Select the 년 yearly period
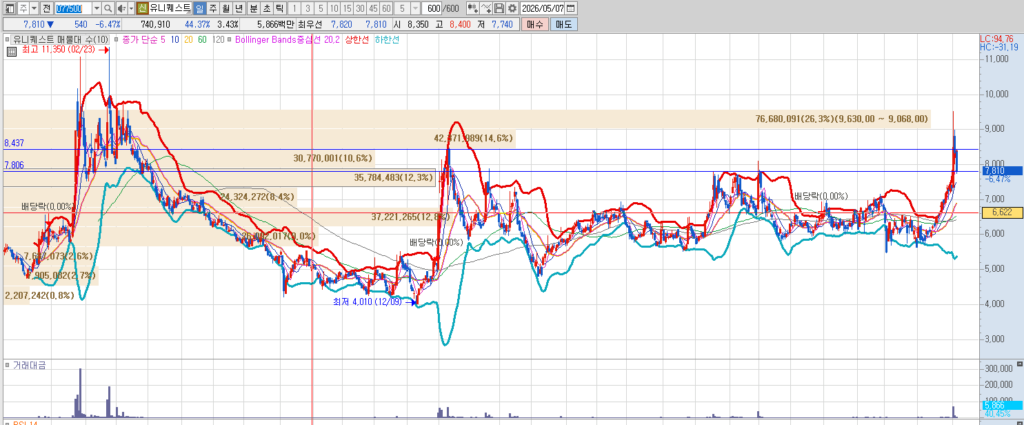The height and width of the screenshot is (425, 1024). 238,8
